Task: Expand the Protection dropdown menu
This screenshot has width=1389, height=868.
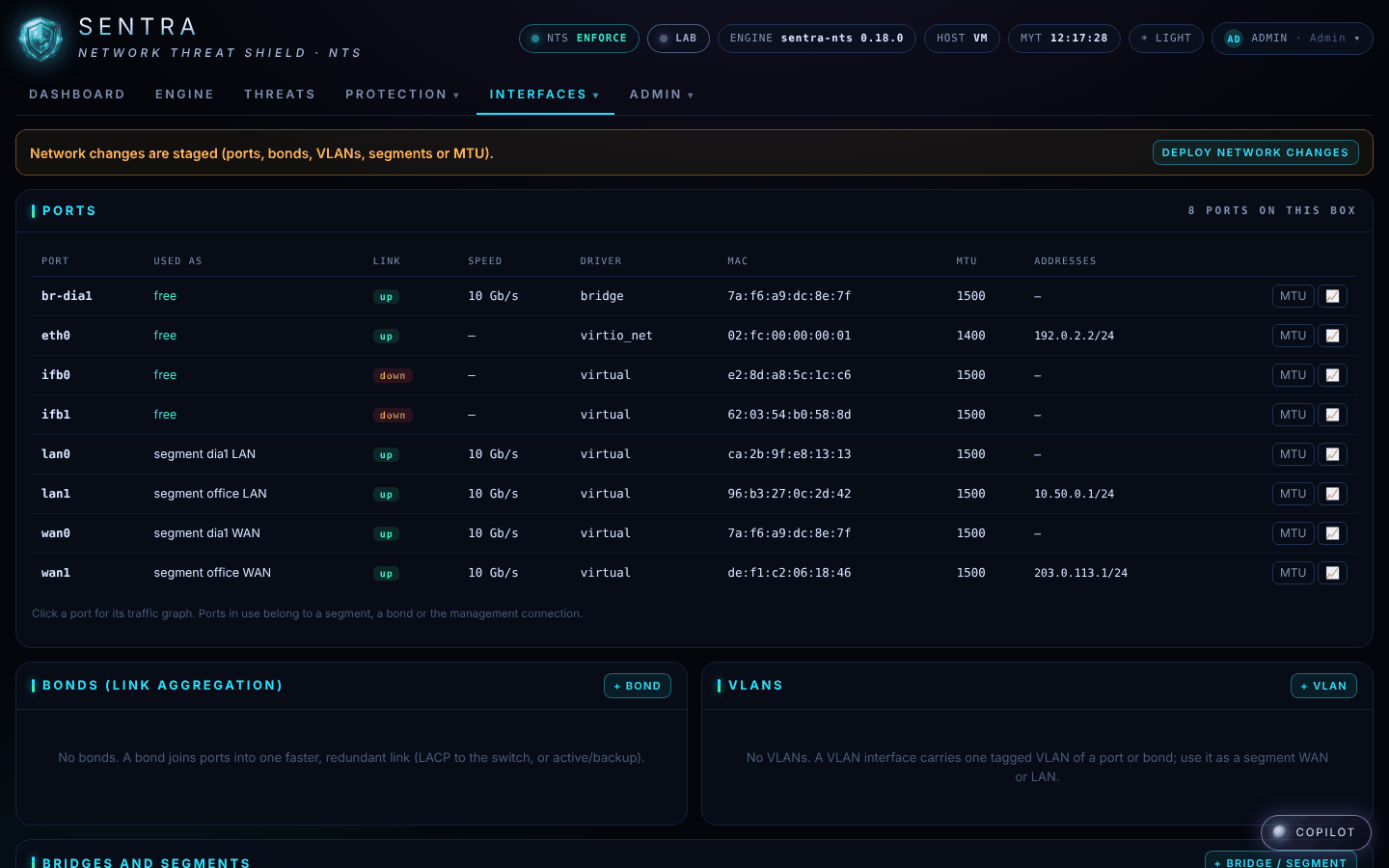Action: click(x=402, y=95)
